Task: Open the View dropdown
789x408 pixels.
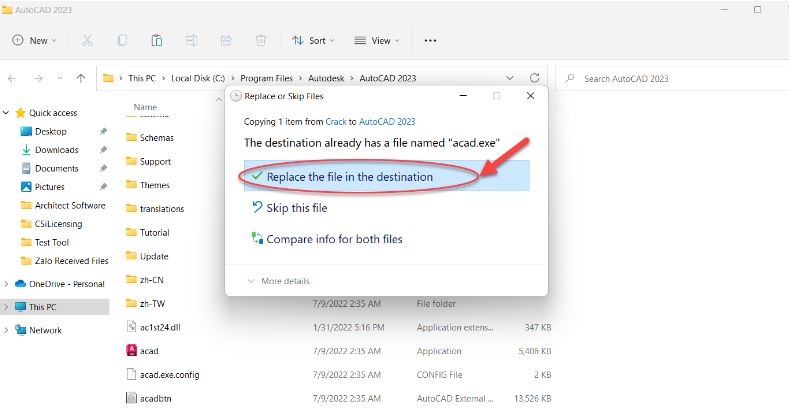Action: pos(376,41)
